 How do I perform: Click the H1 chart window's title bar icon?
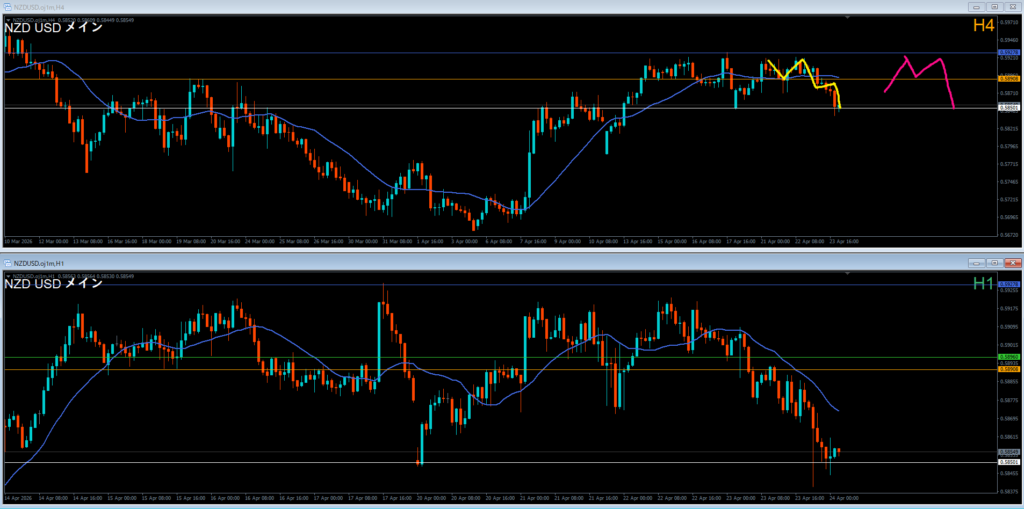click(x=7, y=263)
